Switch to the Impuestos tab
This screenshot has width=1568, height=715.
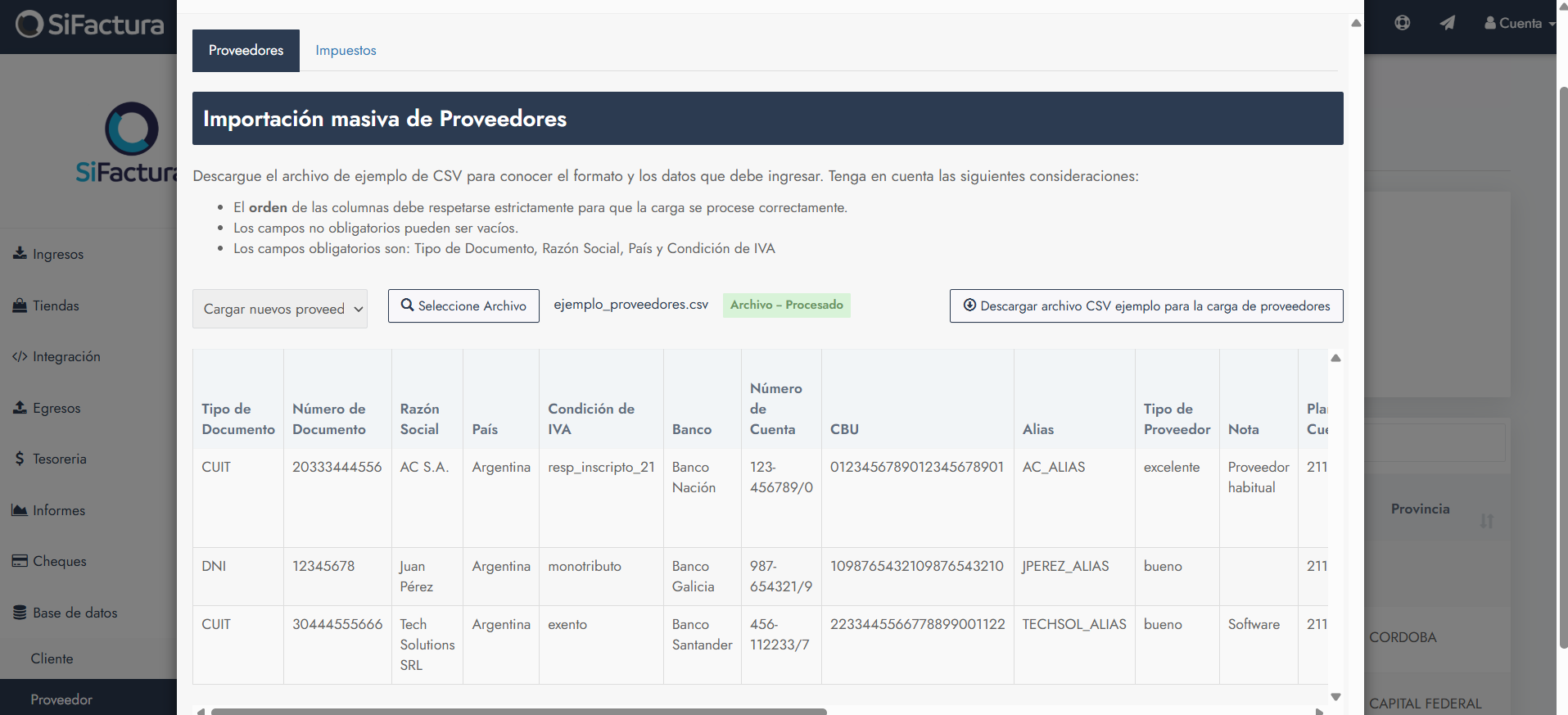(x=346, y=51)
